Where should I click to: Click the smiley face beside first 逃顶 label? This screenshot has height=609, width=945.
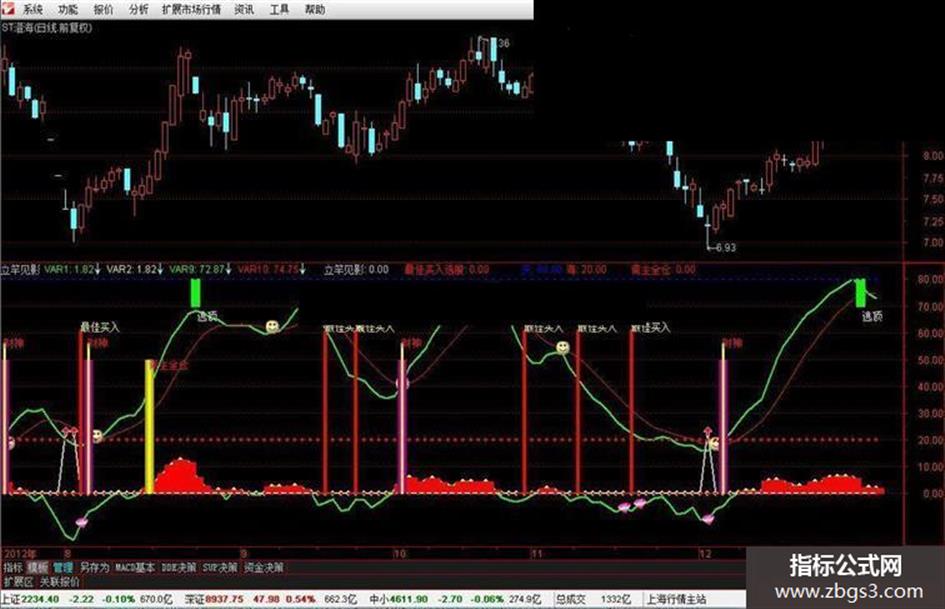click(x=273, y=326)
